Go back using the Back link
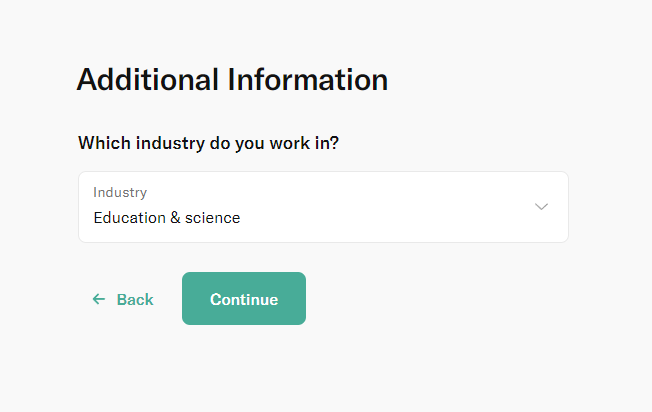 pos(123,299)
